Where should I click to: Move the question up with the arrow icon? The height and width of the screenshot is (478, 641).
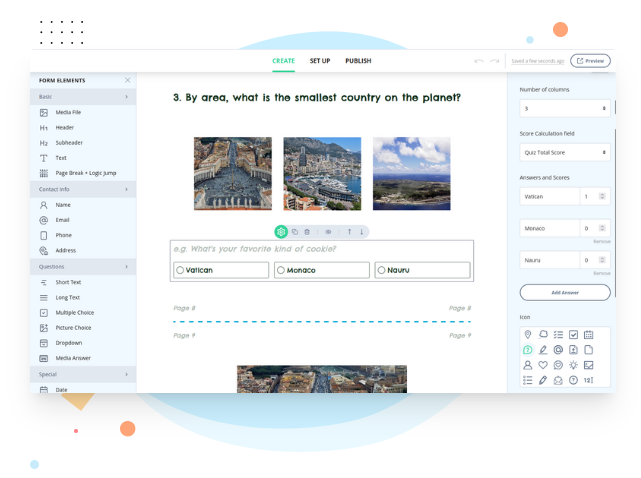(x=349, y=231)
